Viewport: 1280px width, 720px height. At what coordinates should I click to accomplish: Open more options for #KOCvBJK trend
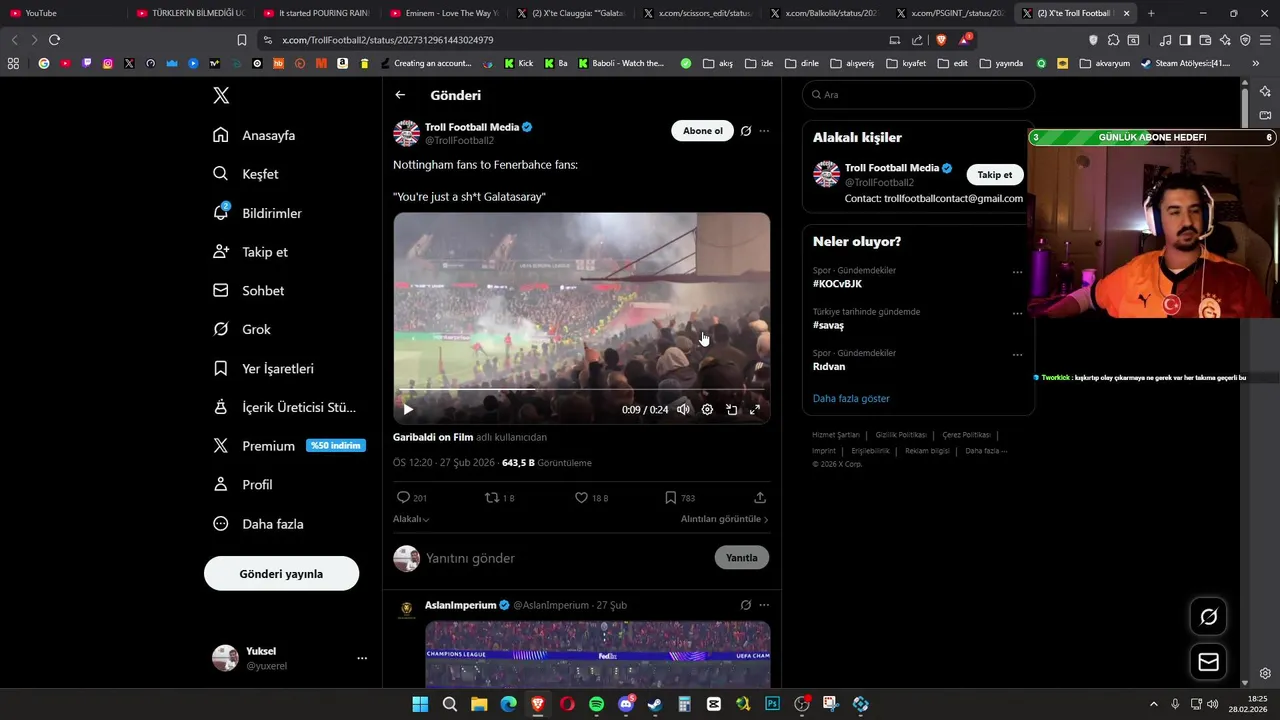[x=1017, y=272]
